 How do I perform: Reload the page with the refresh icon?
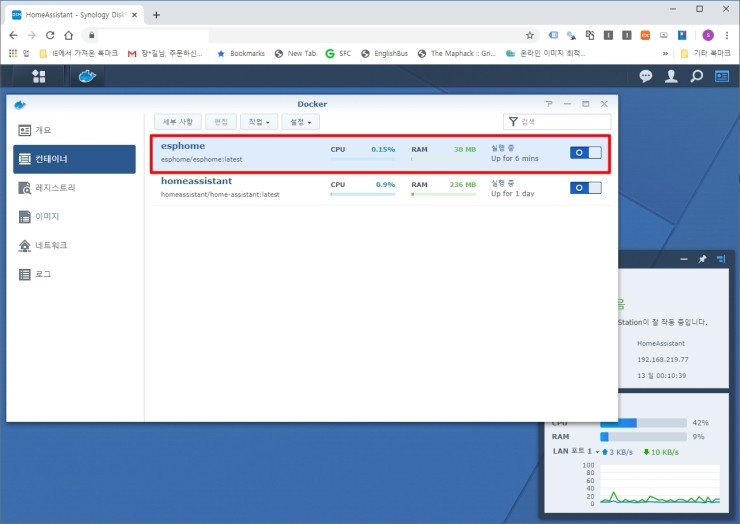[x=50, y=35]
